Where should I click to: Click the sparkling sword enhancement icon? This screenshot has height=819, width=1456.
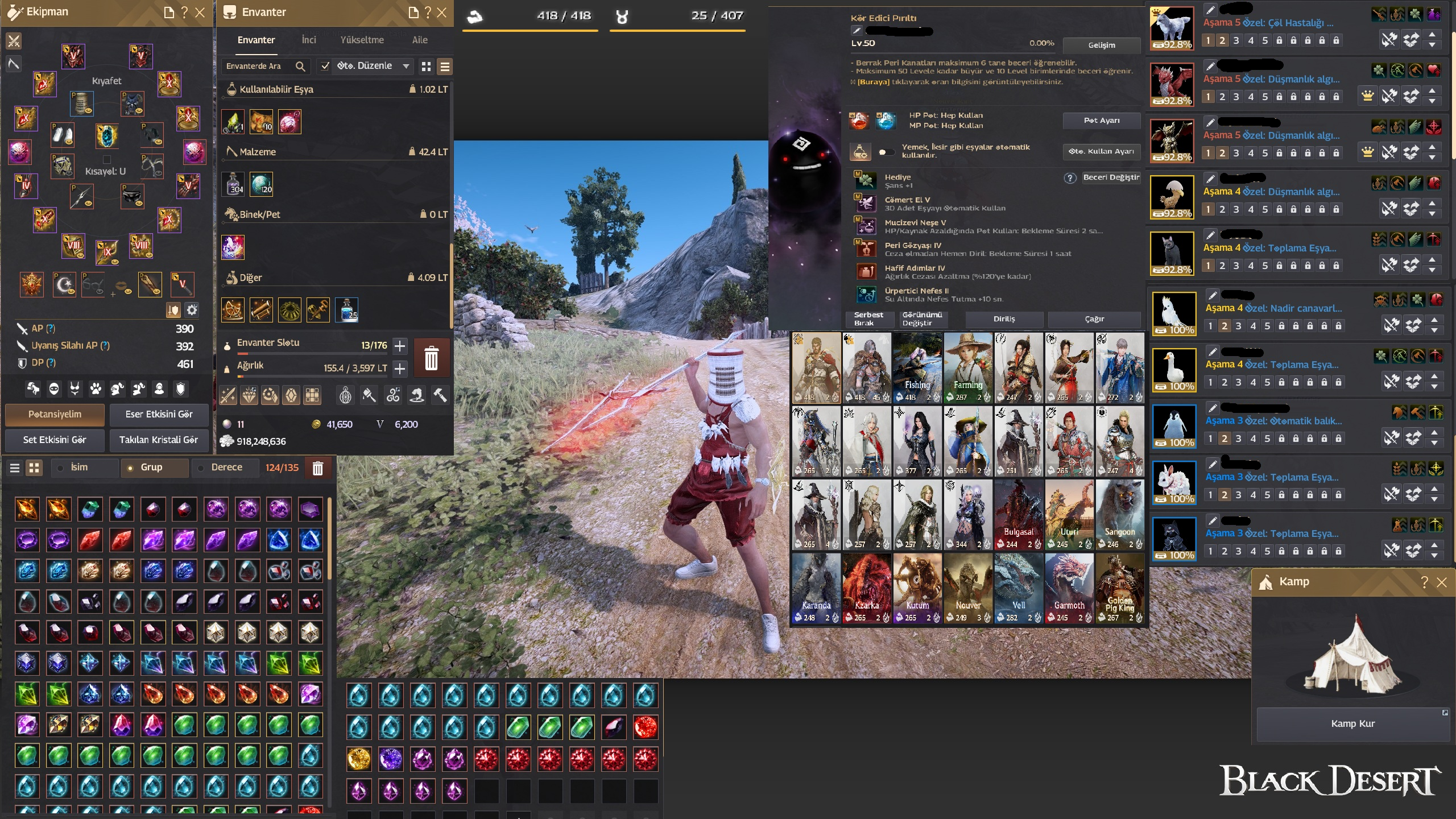[228, 394]
